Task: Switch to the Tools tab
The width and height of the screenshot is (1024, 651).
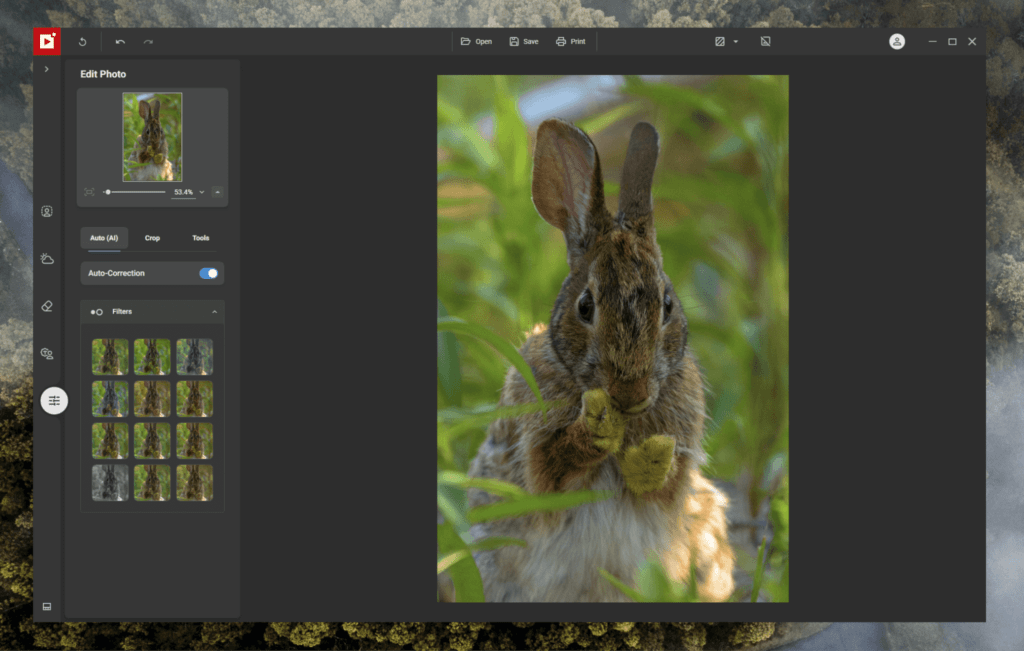Action: click(x=200, y=238)
